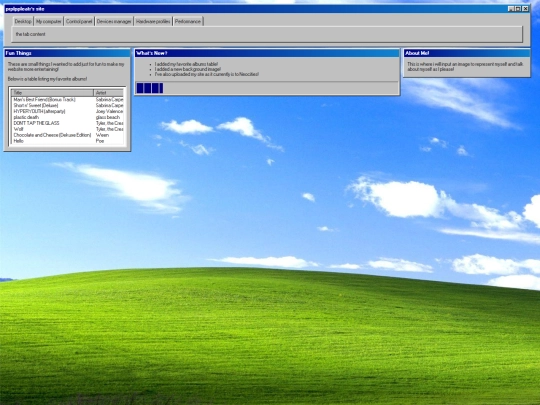Click the table listing favorite albums sentence
The height and width of the screenshot is (405, 540).
click(x=47, y=79)
